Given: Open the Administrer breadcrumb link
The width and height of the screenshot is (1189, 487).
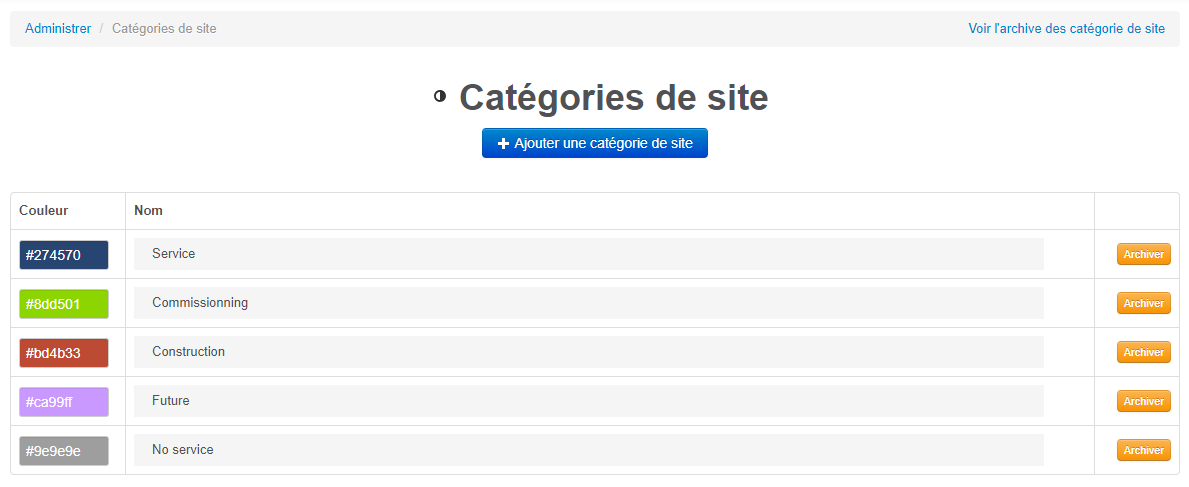Looking at the screenshot, I should (58, 29).
